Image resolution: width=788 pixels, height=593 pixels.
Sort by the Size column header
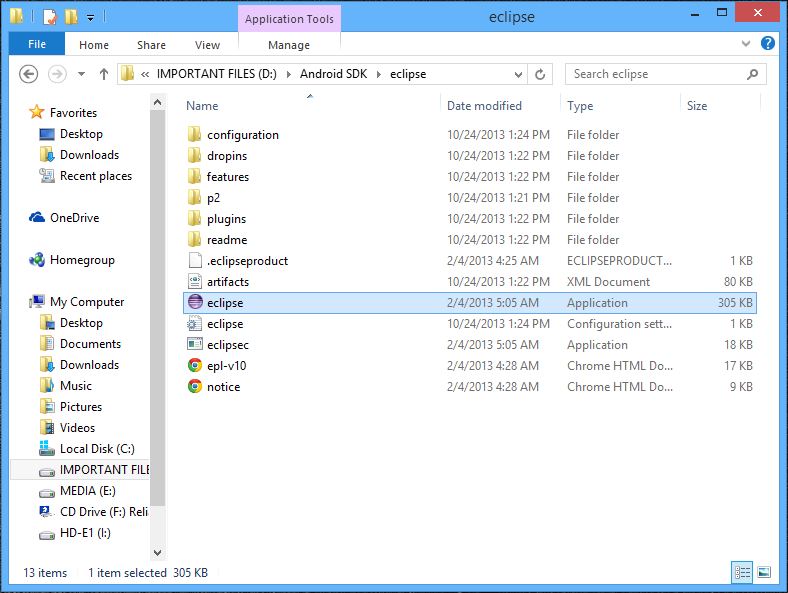tap(697, 106)
